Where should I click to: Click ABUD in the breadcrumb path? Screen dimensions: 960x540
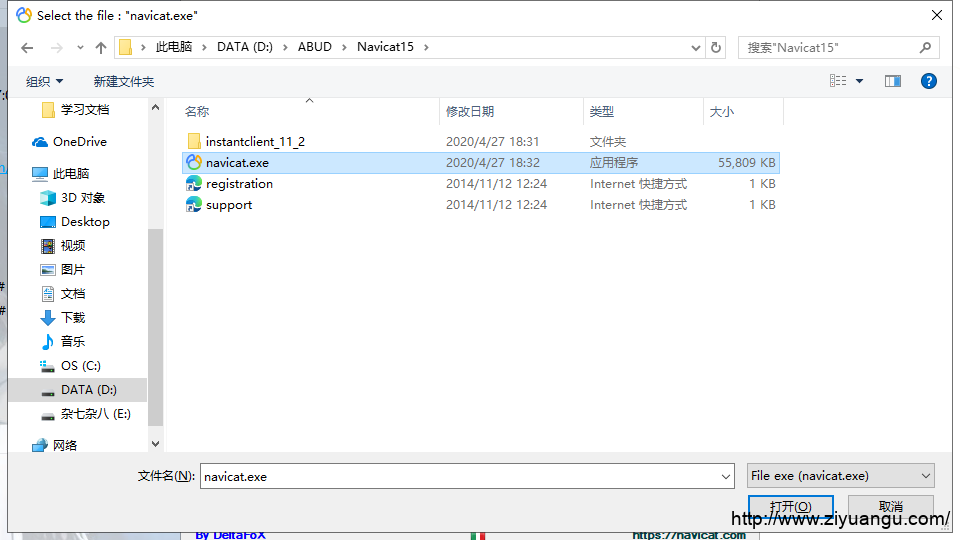(x=315, y=47)
